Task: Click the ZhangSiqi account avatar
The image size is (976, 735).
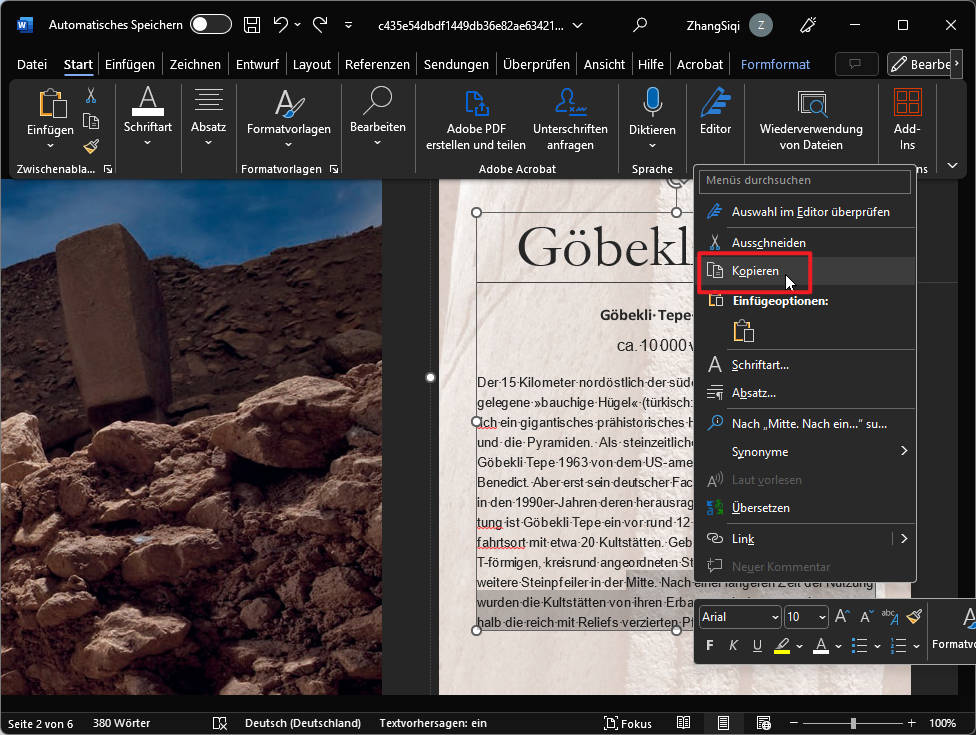Action: tap(761, 26)
